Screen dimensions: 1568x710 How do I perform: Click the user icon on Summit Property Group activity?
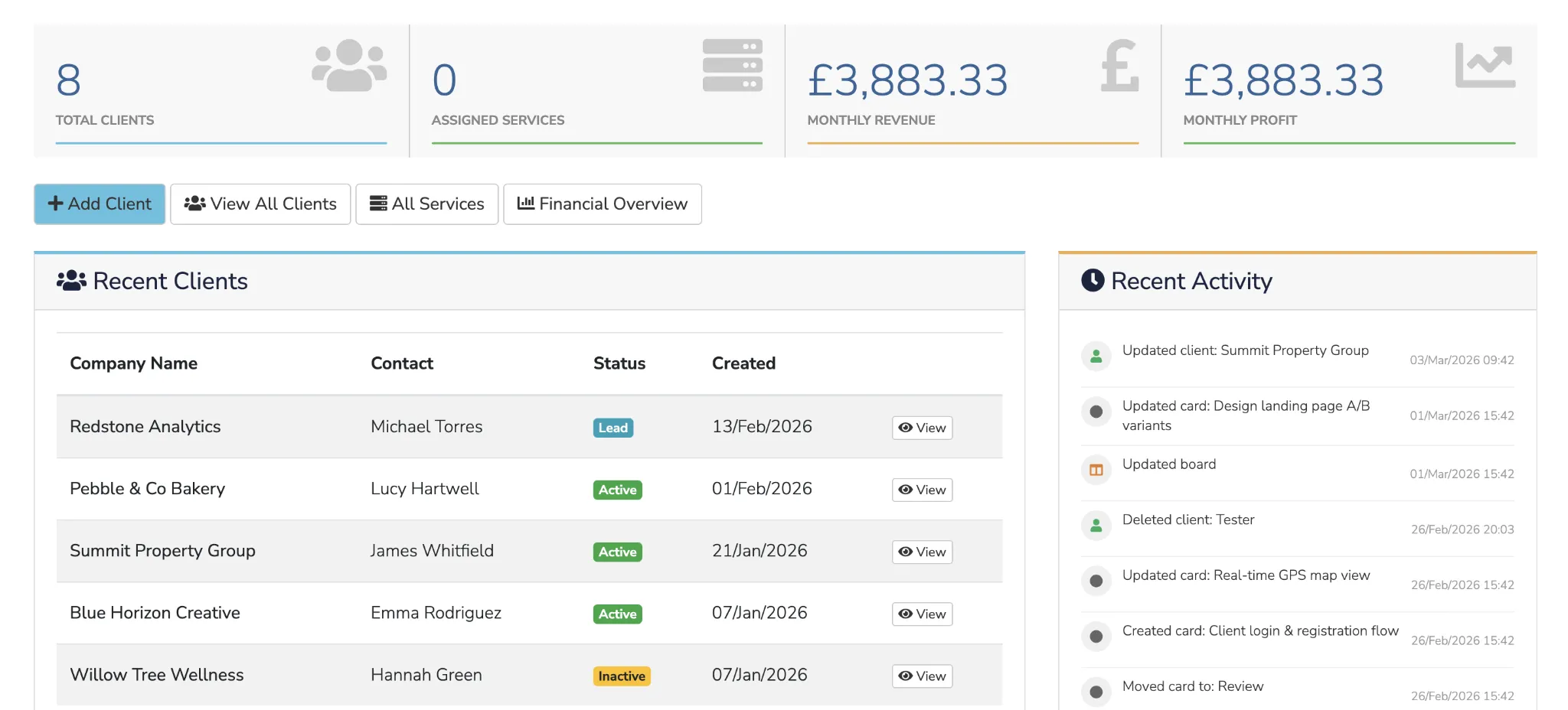[x=1096, y=356]
